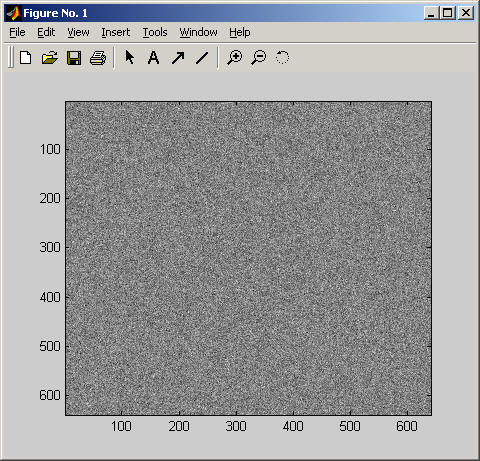Image resolution: width=480 pixels, height=461 pixels.
Task: Enable plot editing with the arrow pointer tool
Action: 129,57
